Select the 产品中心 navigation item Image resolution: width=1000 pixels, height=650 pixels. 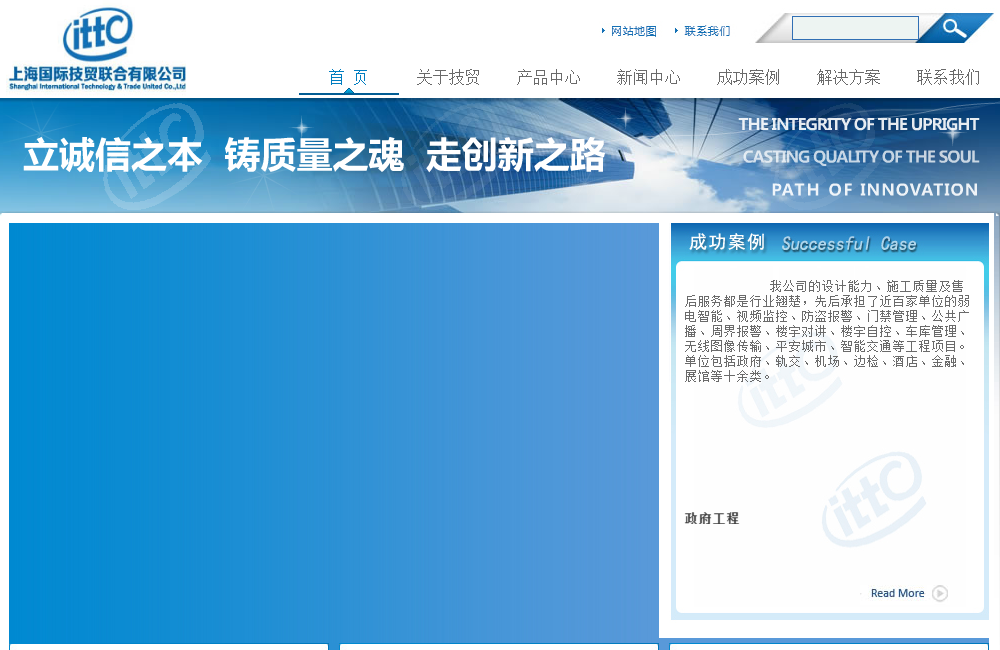pos(548,77)
